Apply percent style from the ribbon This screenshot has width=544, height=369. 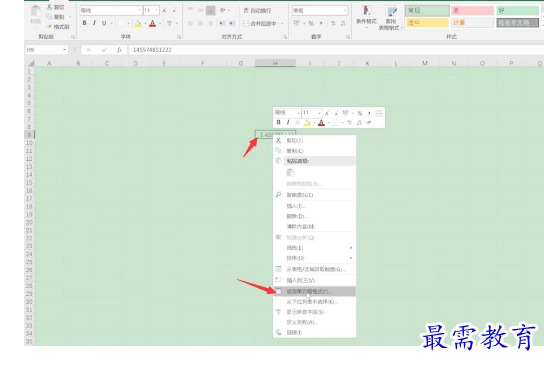[311, 23]
